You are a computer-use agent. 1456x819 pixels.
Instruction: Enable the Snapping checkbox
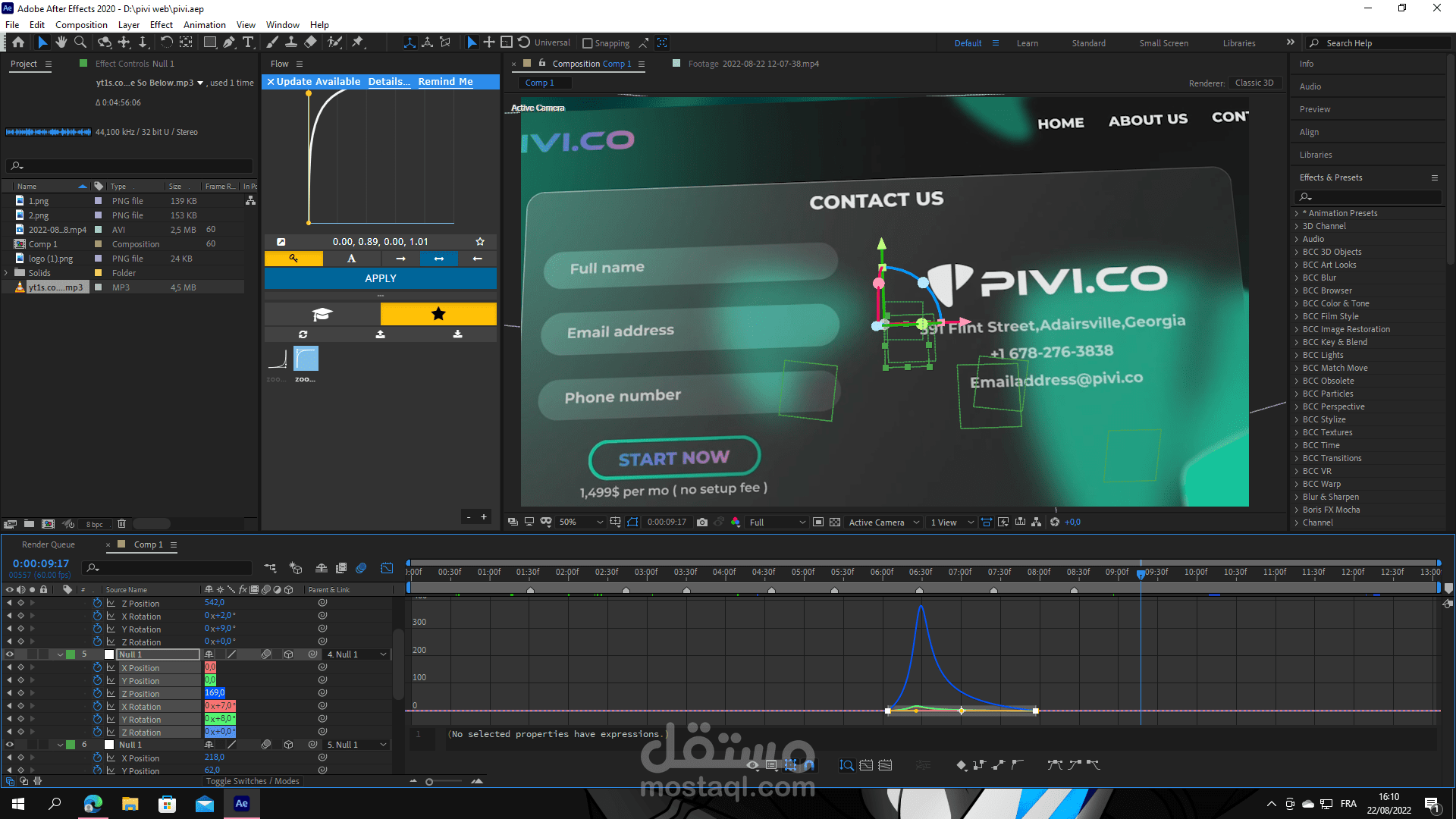[x=587, y=43]
